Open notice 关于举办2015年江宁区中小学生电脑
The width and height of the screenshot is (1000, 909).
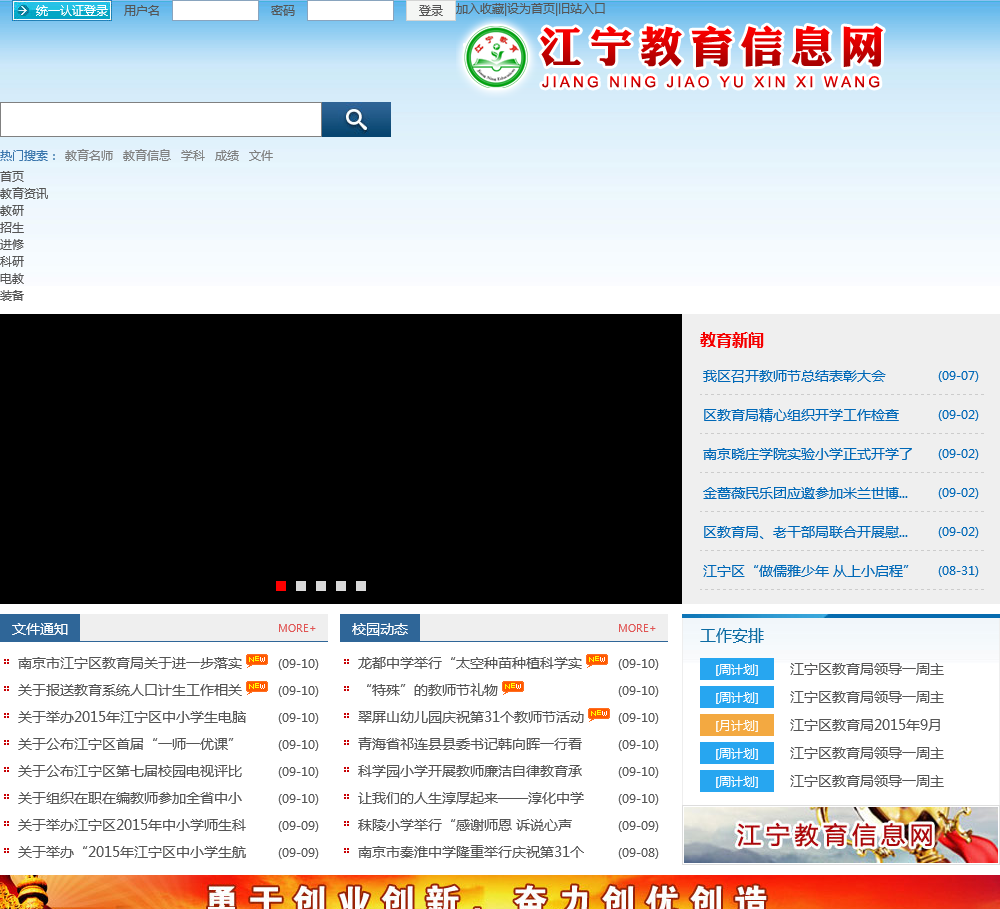pyautogui.click(x=132, y=717)
